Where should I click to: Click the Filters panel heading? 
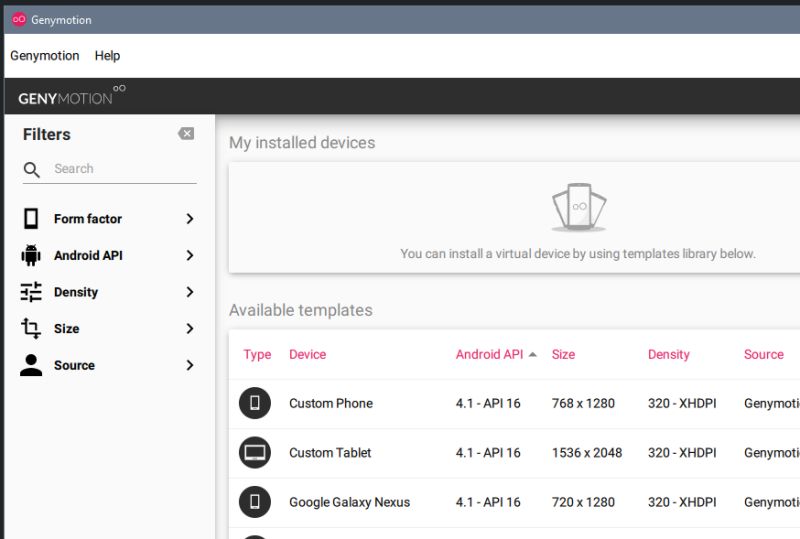pos(46,134)
